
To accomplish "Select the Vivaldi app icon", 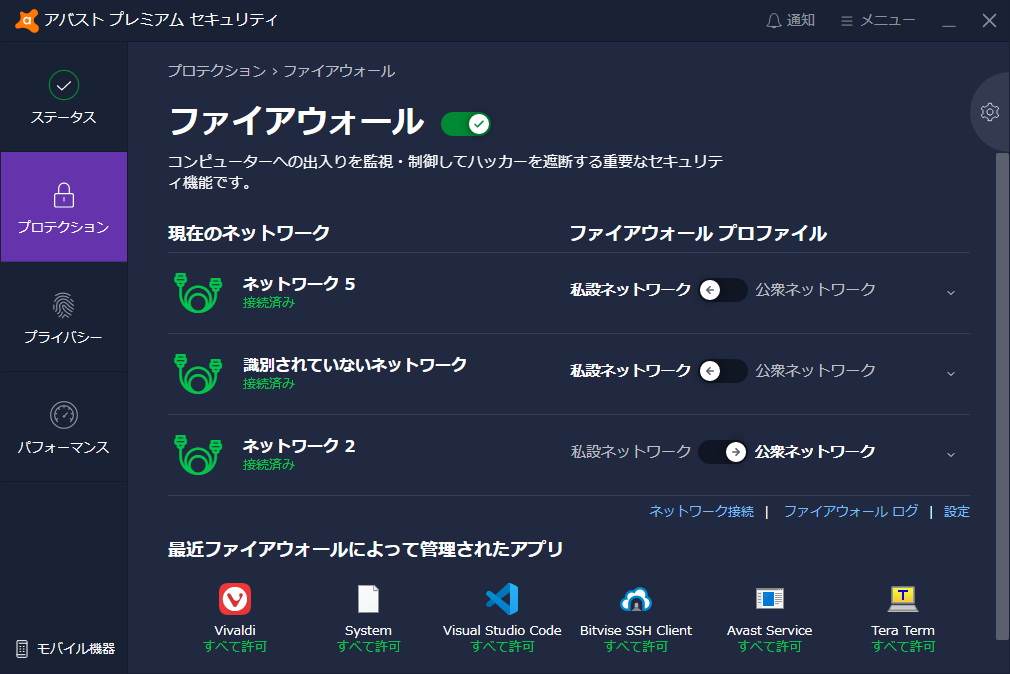I will 234,599.
